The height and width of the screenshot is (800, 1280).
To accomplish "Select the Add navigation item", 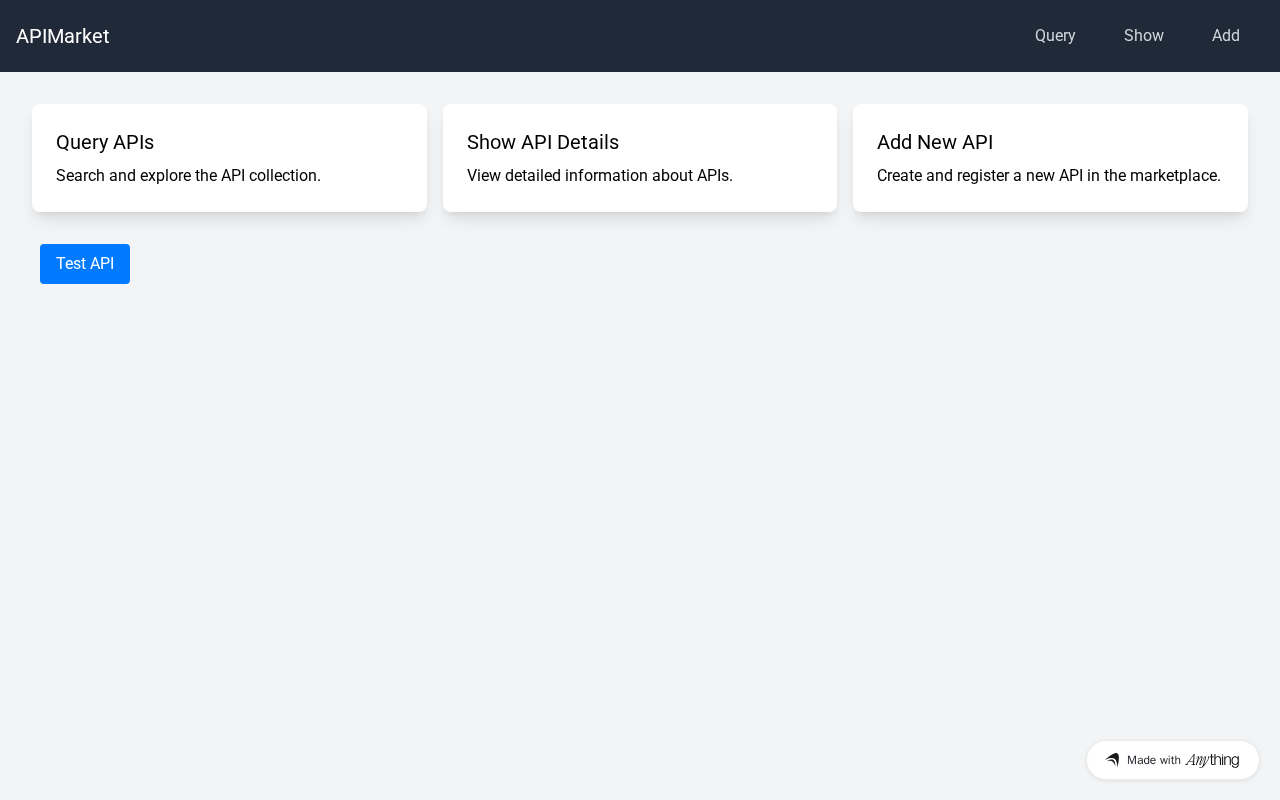I will pos(1225,36).
